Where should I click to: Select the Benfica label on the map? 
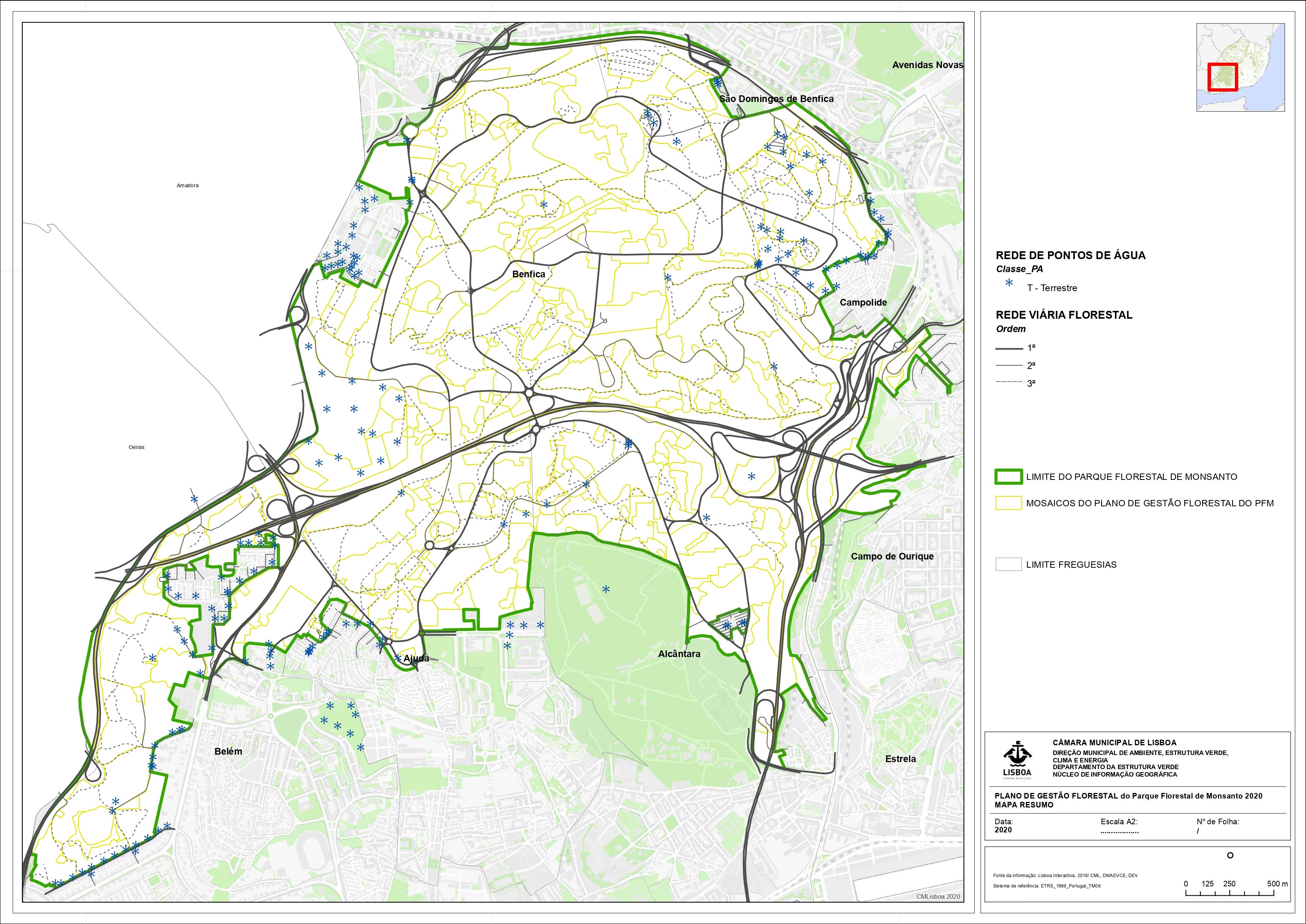coord(528,274)
